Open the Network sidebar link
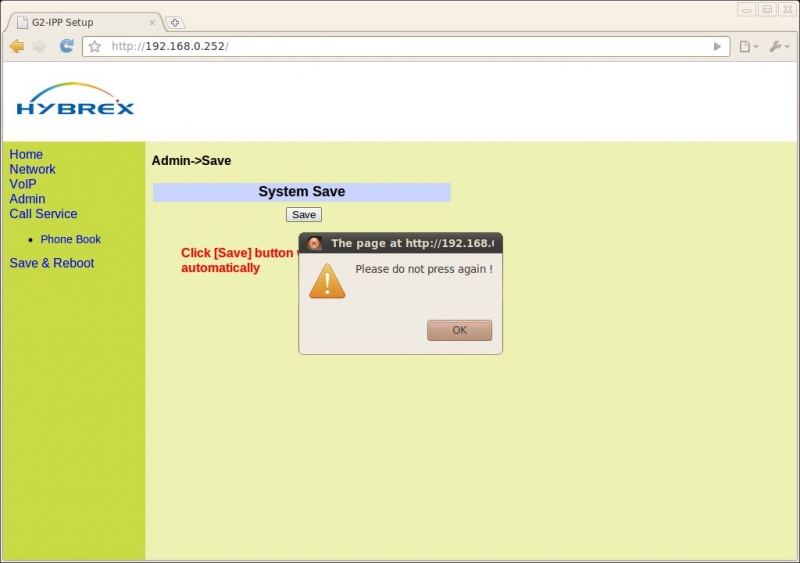 32,169
